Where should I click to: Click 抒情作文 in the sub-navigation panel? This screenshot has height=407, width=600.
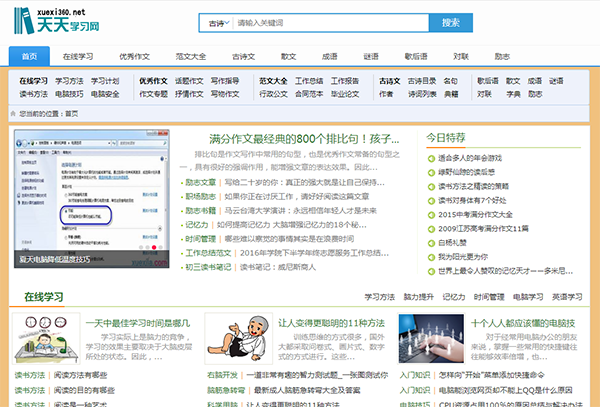(189, 94)
